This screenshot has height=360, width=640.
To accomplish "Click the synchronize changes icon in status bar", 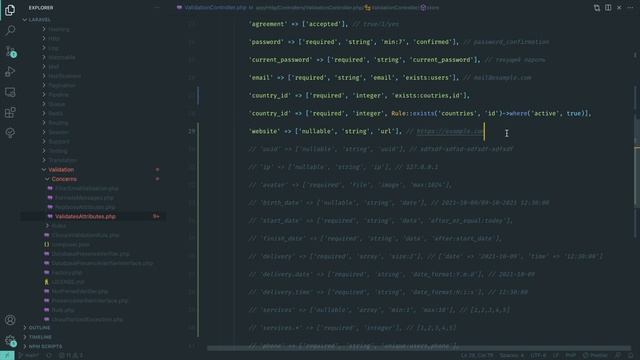I will point(49,356).
